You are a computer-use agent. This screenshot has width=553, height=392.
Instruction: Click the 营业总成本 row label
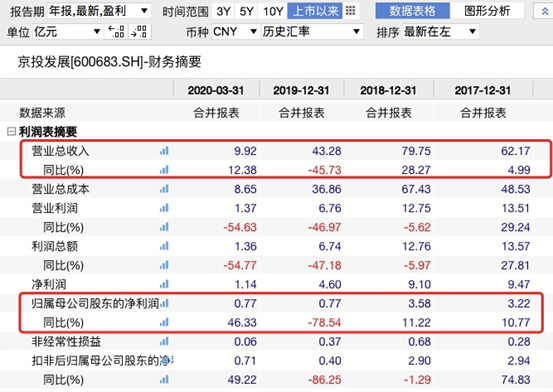pyautogui.click(x=60, y=189)
